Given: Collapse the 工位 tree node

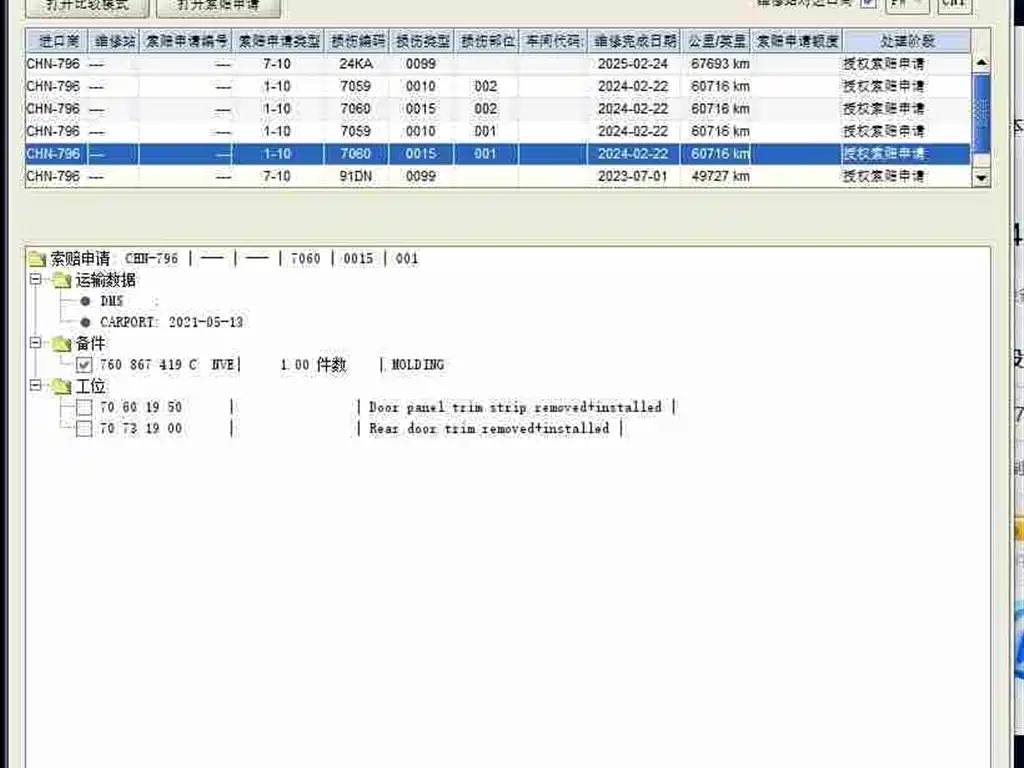Looking at the screenshot, I should 36,385.
